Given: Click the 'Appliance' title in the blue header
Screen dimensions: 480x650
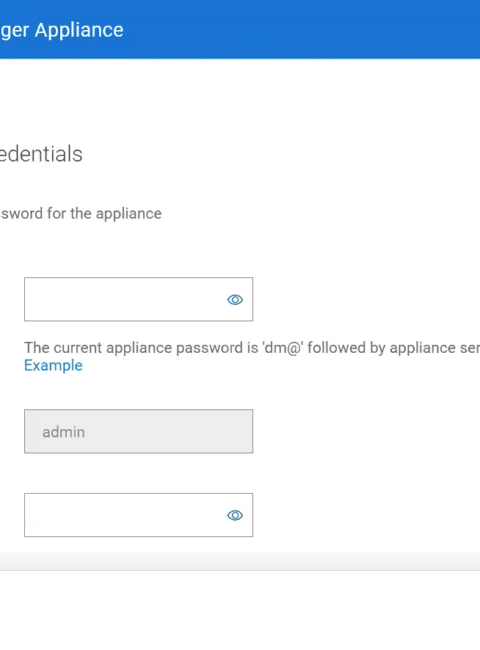Looking at the screenshot, I should (79, 30).
